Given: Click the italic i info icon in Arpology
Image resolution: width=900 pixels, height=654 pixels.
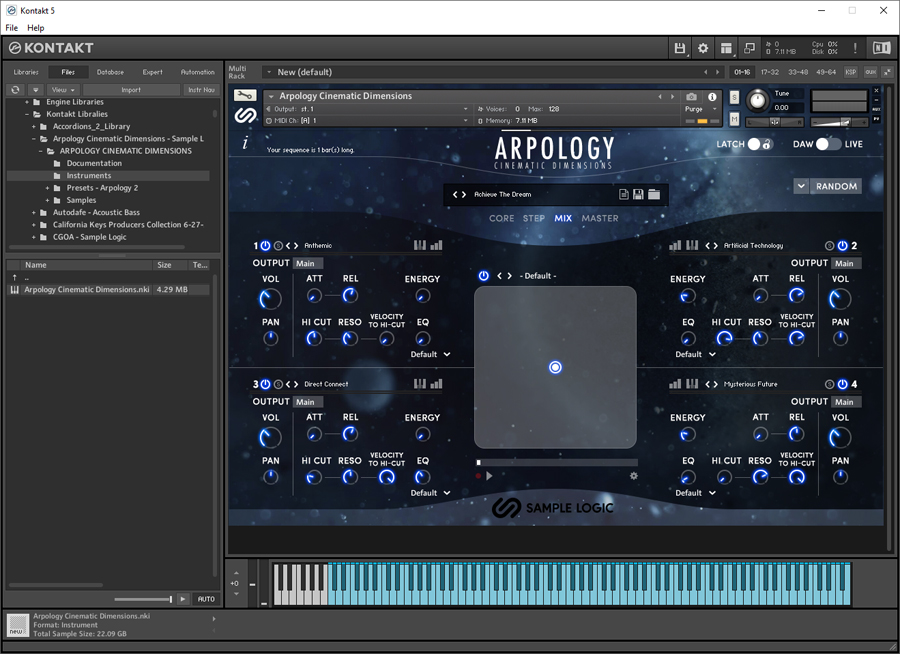Looking at the screenshot, I should pyautogui.click(x=245, y=144).
